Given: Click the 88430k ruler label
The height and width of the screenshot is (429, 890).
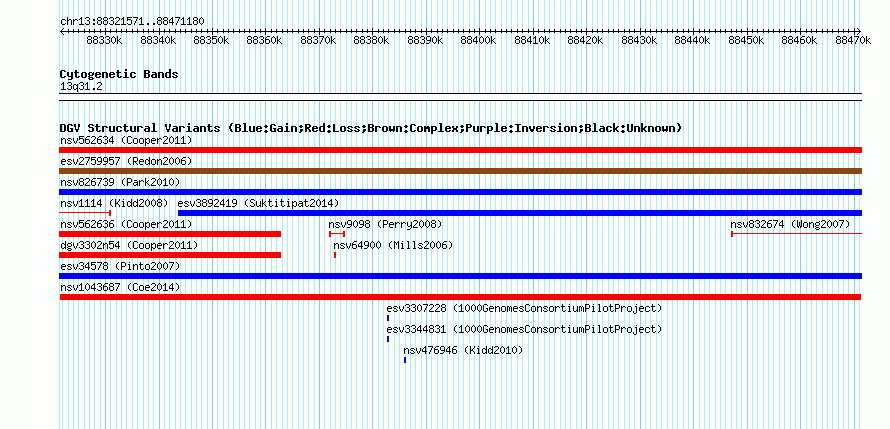Looking at the screenshot, I should click(639, 41).
